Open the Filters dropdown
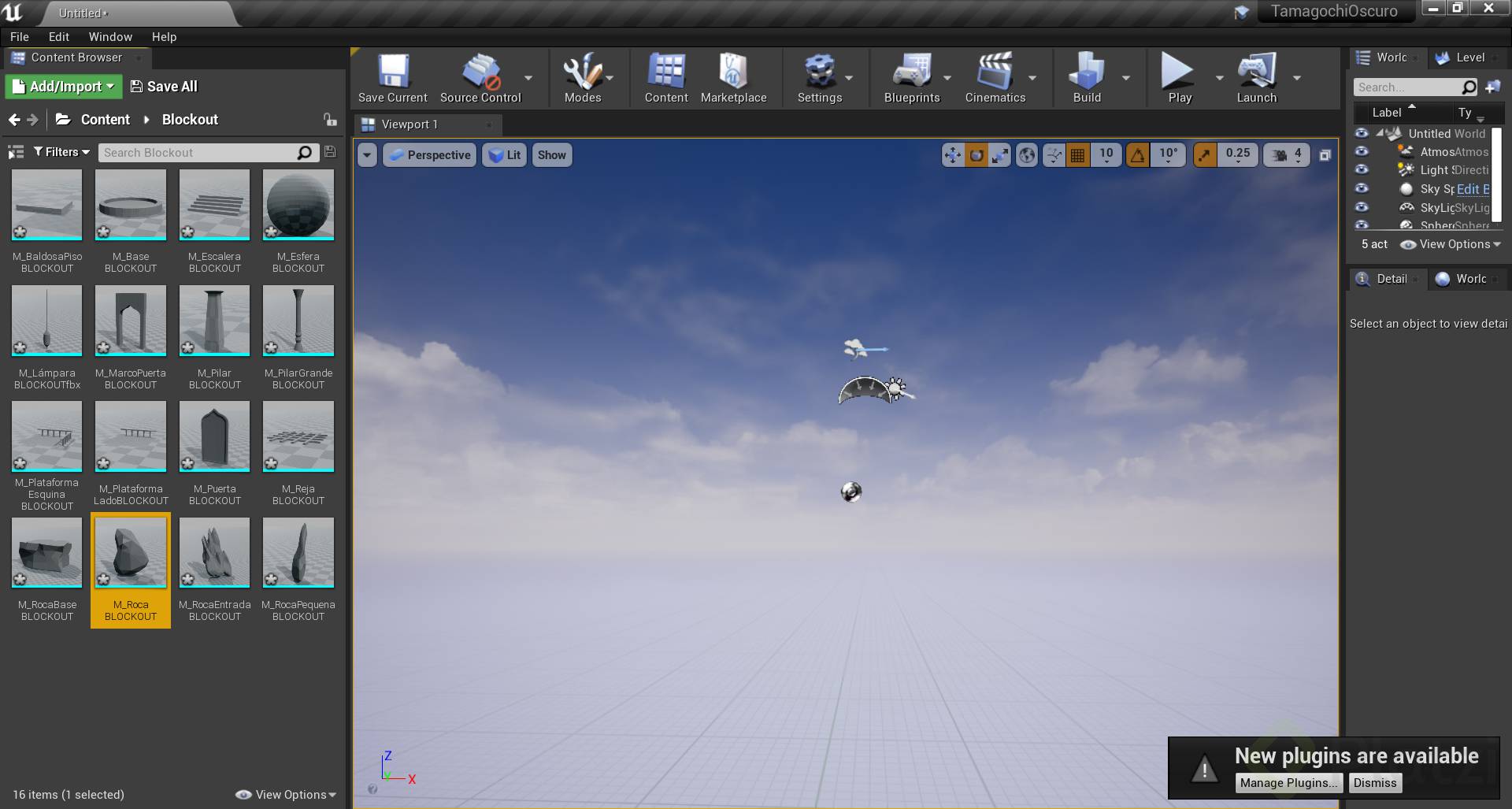 pos(61,152)
